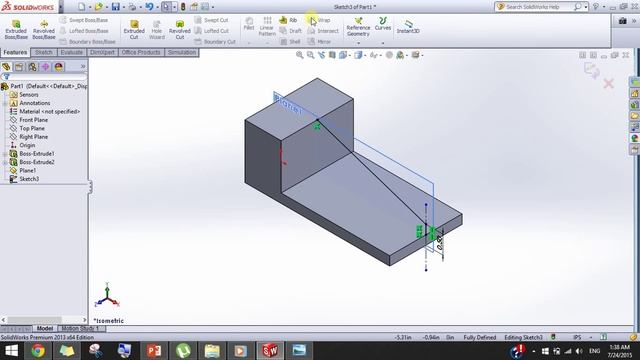
Task: Select the Revolved Cut tool
Action: pos(180,30)
